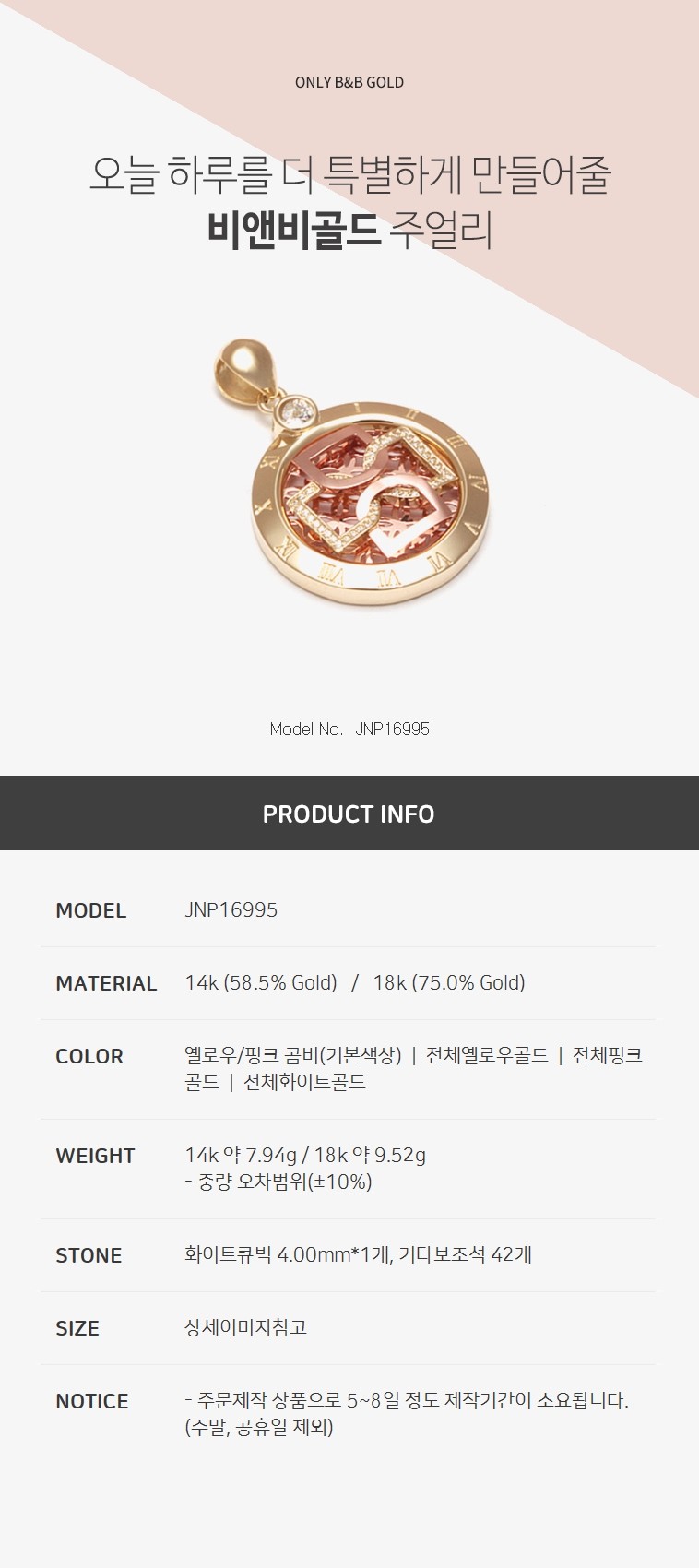Click the WEIGHT row label

point(95,1156)
